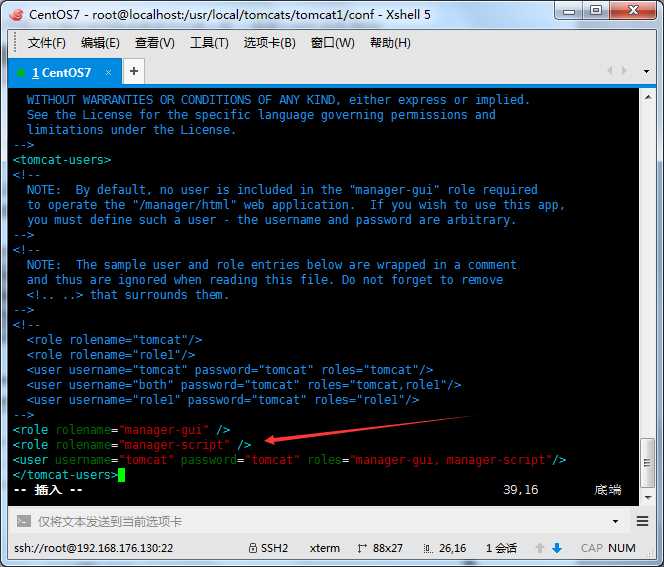Click the Xshell app icon in title bar

click(x=16, y=14)
